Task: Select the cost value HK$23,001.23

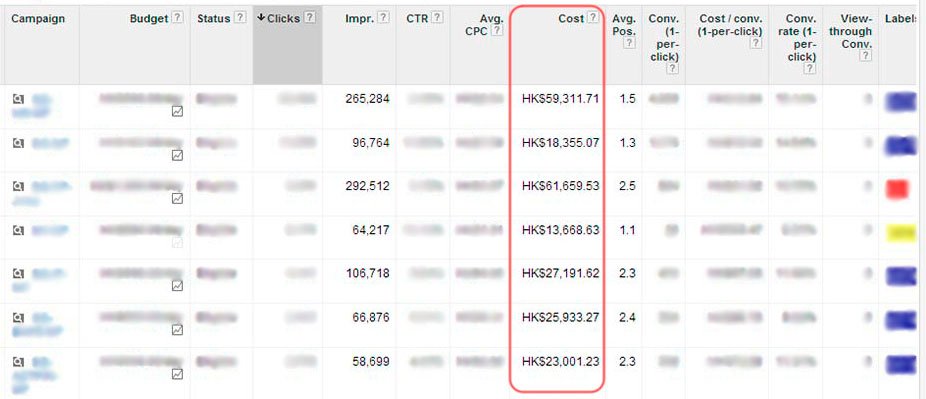Action: pyautogui.click(x=560, y=361)
